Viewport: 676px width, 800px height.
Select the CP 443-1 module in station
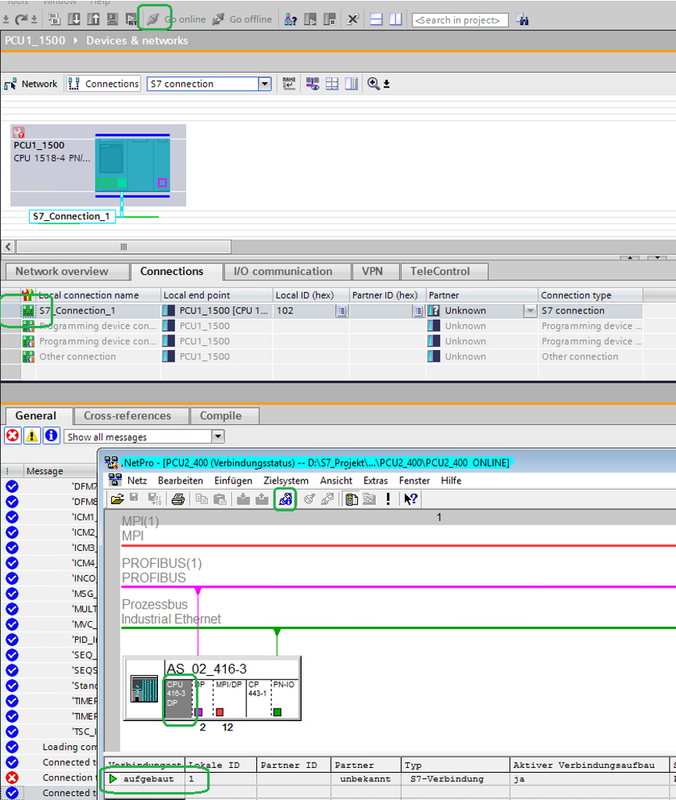pyautogui.click(x=258, y=698)
